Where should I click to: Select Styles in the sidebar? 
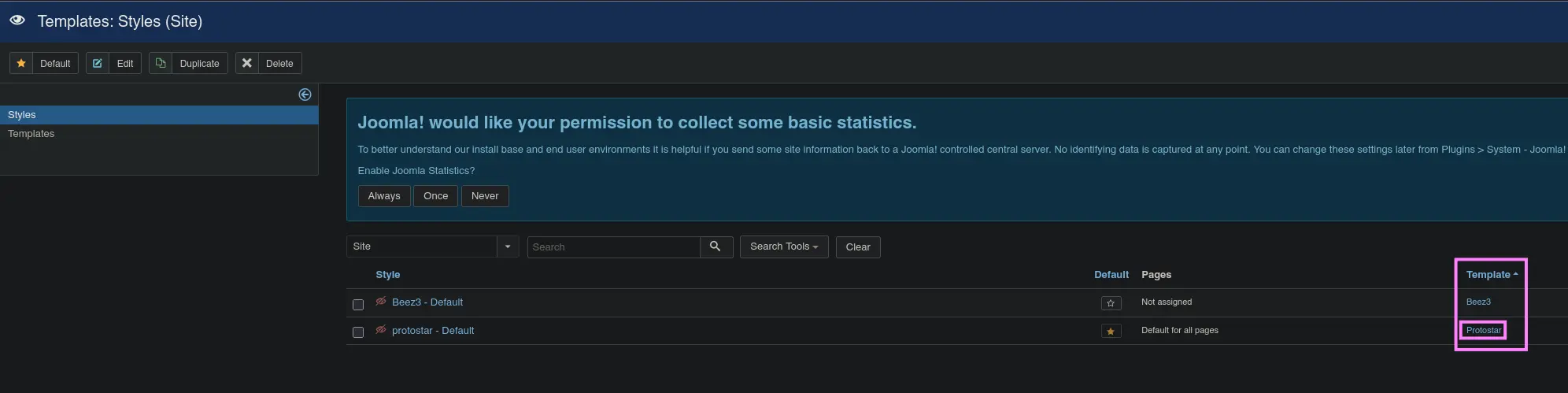point(22,115)
